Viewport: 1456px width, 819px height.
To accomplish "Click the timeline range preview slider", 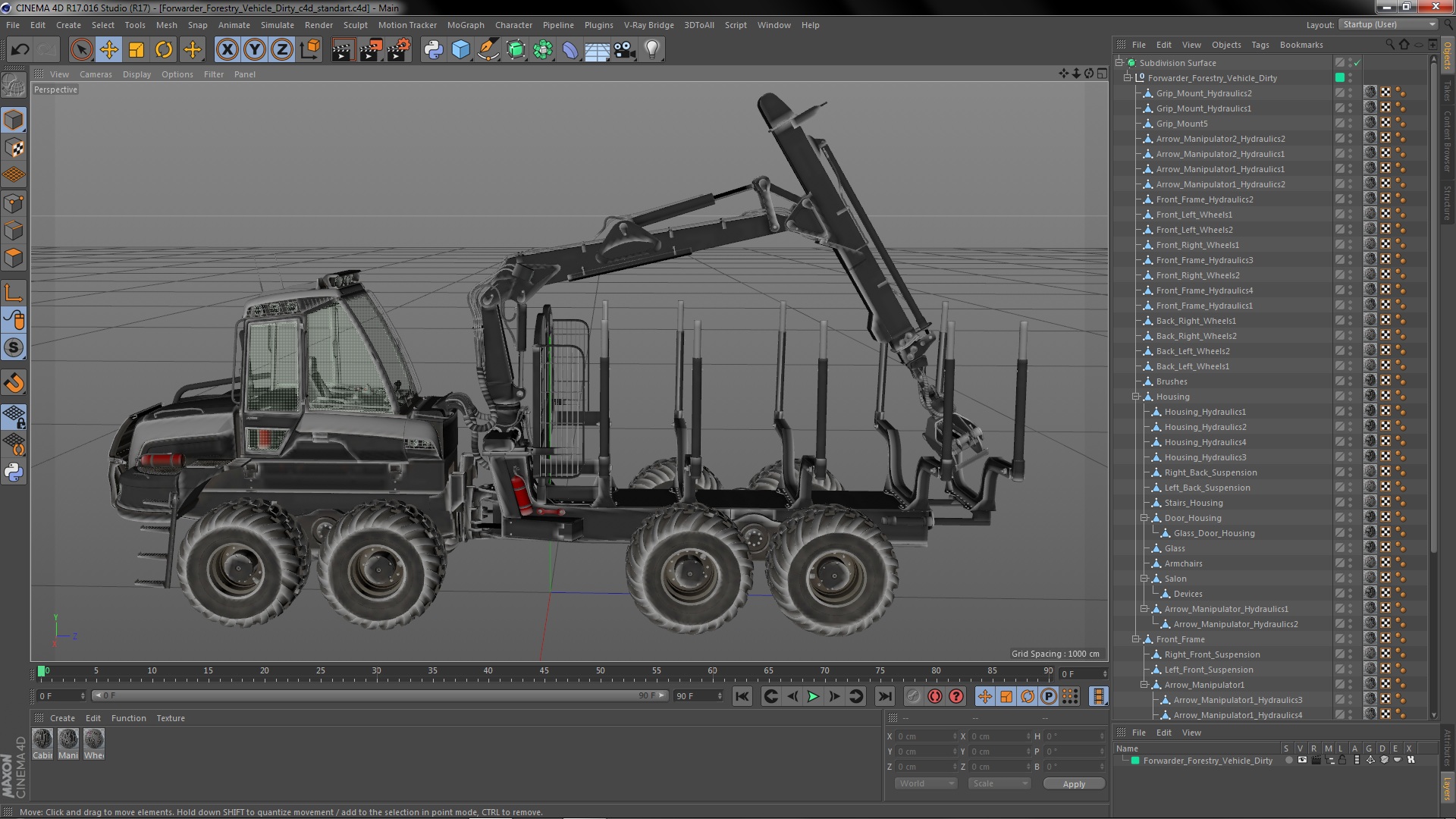I will [x=379, y=695].
